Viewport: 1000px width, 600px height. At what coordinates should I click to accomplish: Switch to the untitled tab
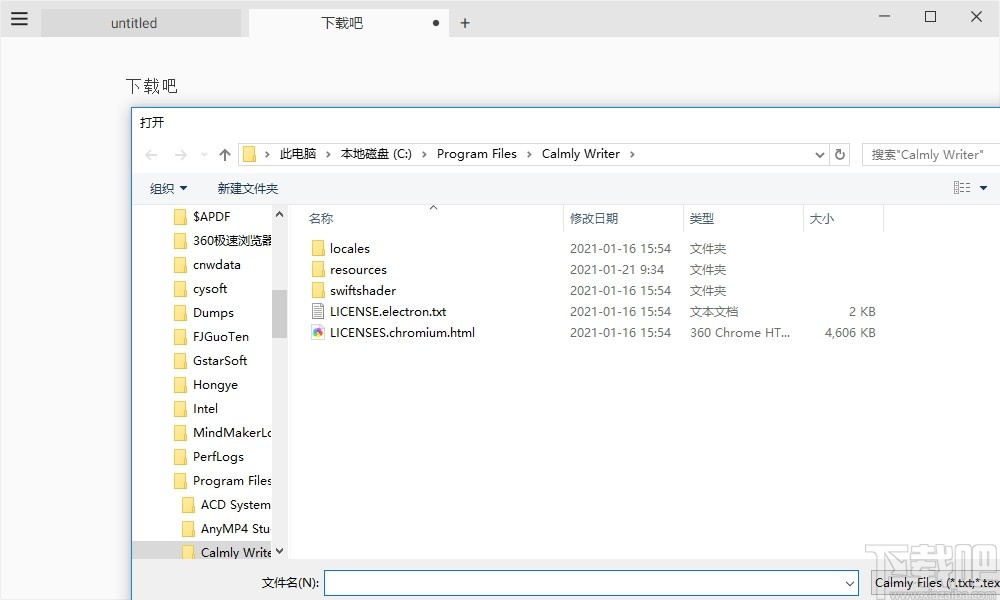(141, 23)
